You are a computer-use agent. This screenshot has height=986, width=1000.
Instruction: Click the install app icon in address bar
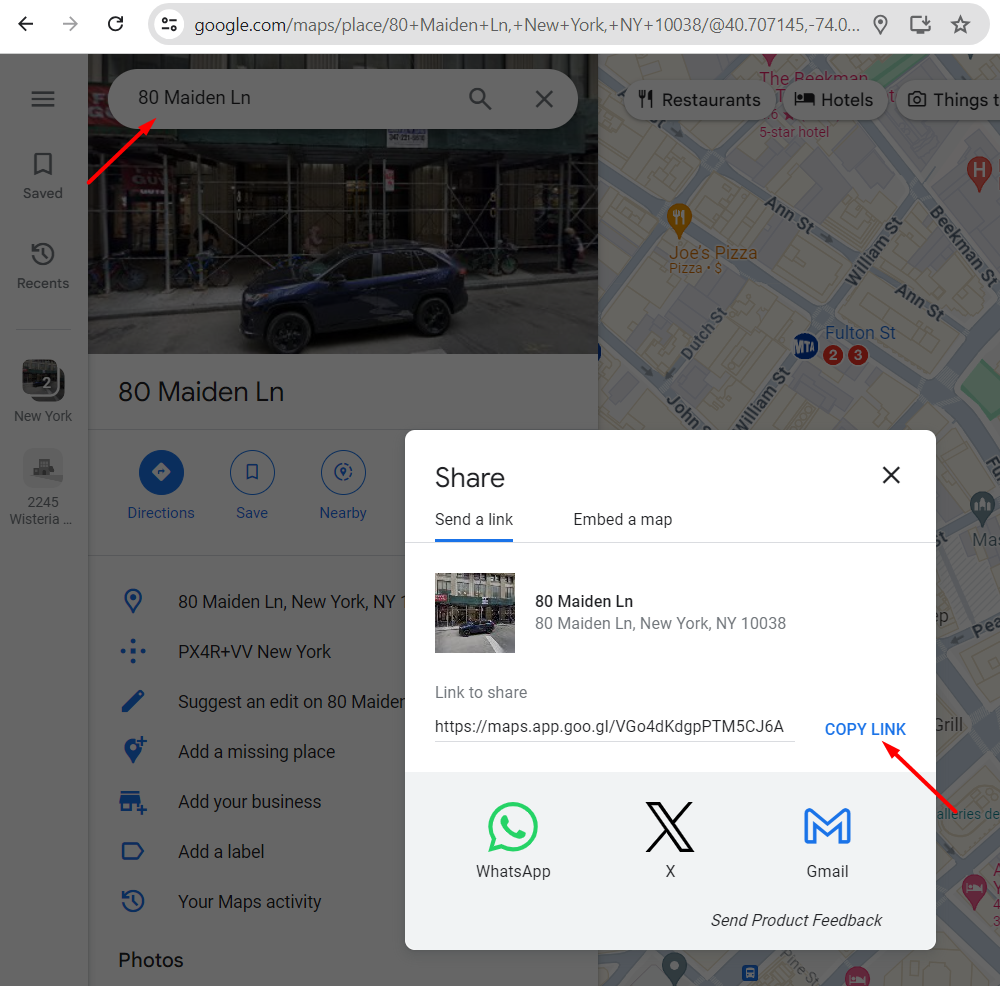920,25
